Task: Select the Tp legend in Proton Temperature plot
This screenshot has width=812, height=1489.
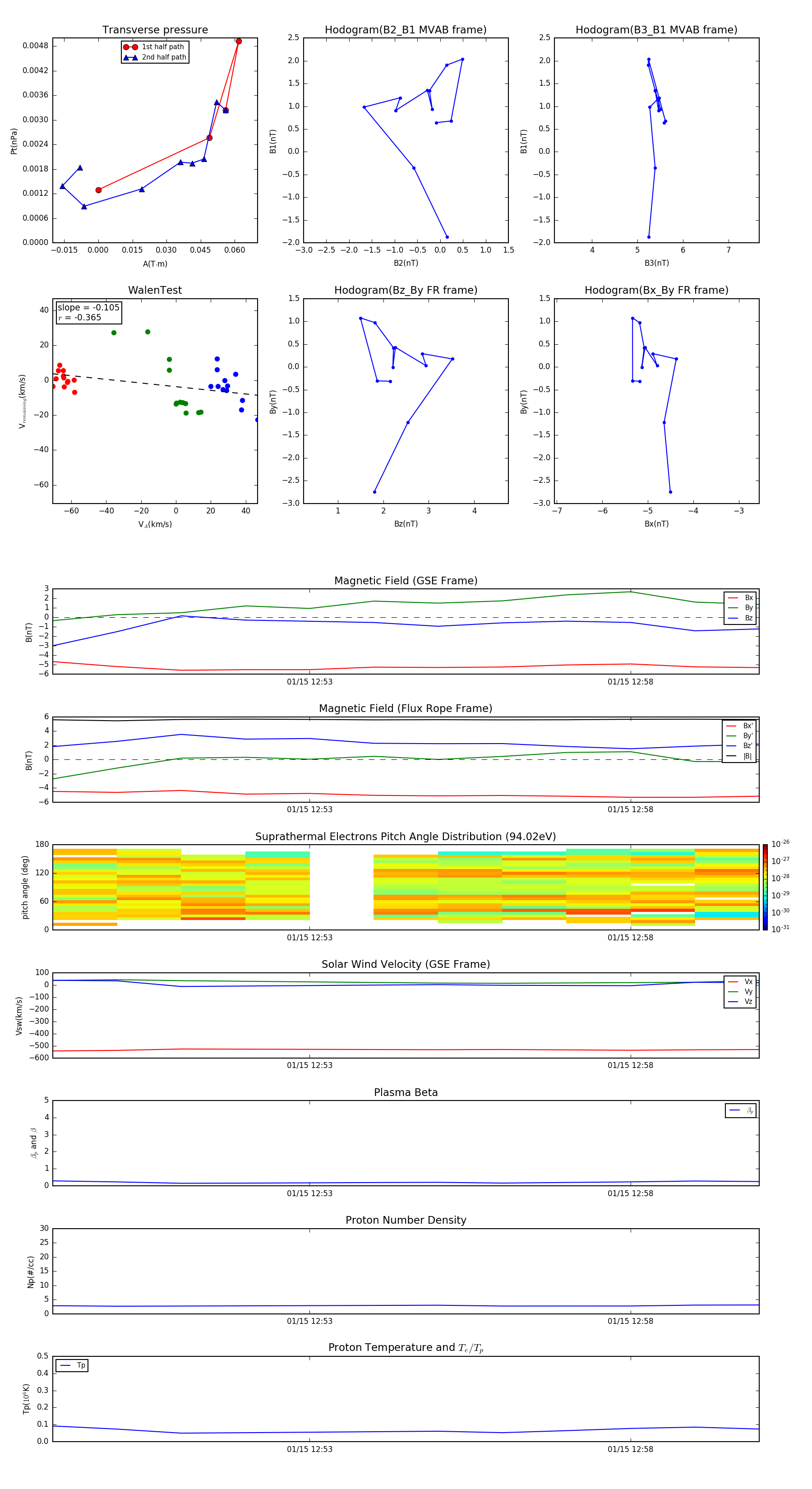Action: pos(72,1365)
